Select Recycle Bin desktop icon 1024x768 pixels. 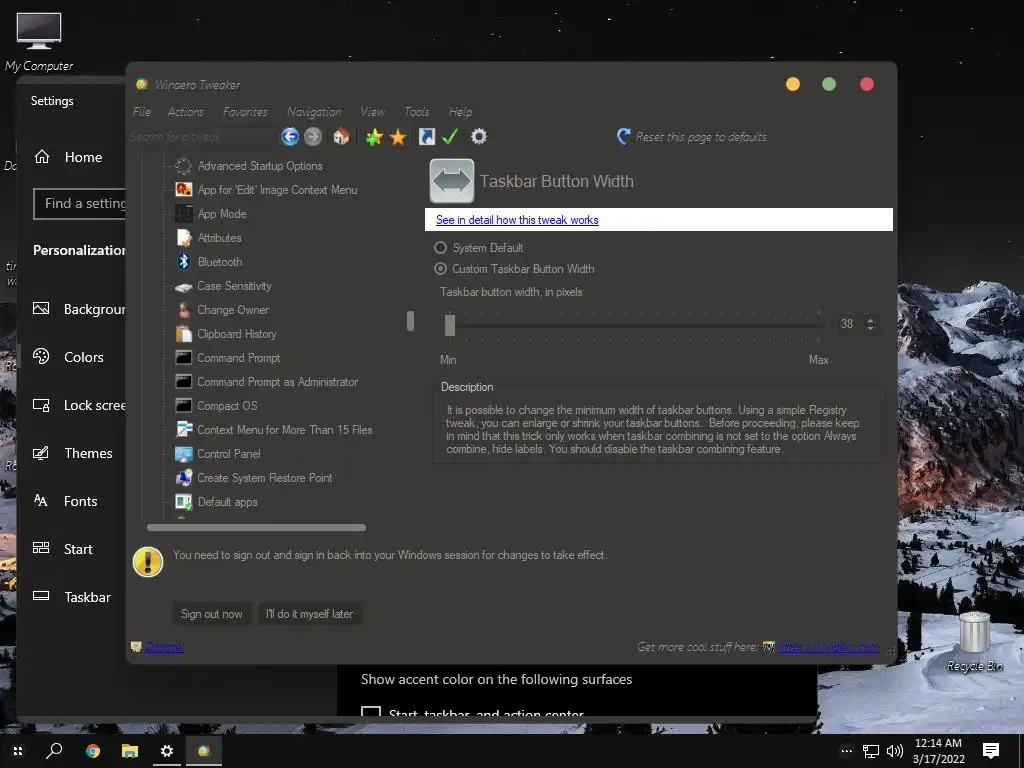point(974,641)
